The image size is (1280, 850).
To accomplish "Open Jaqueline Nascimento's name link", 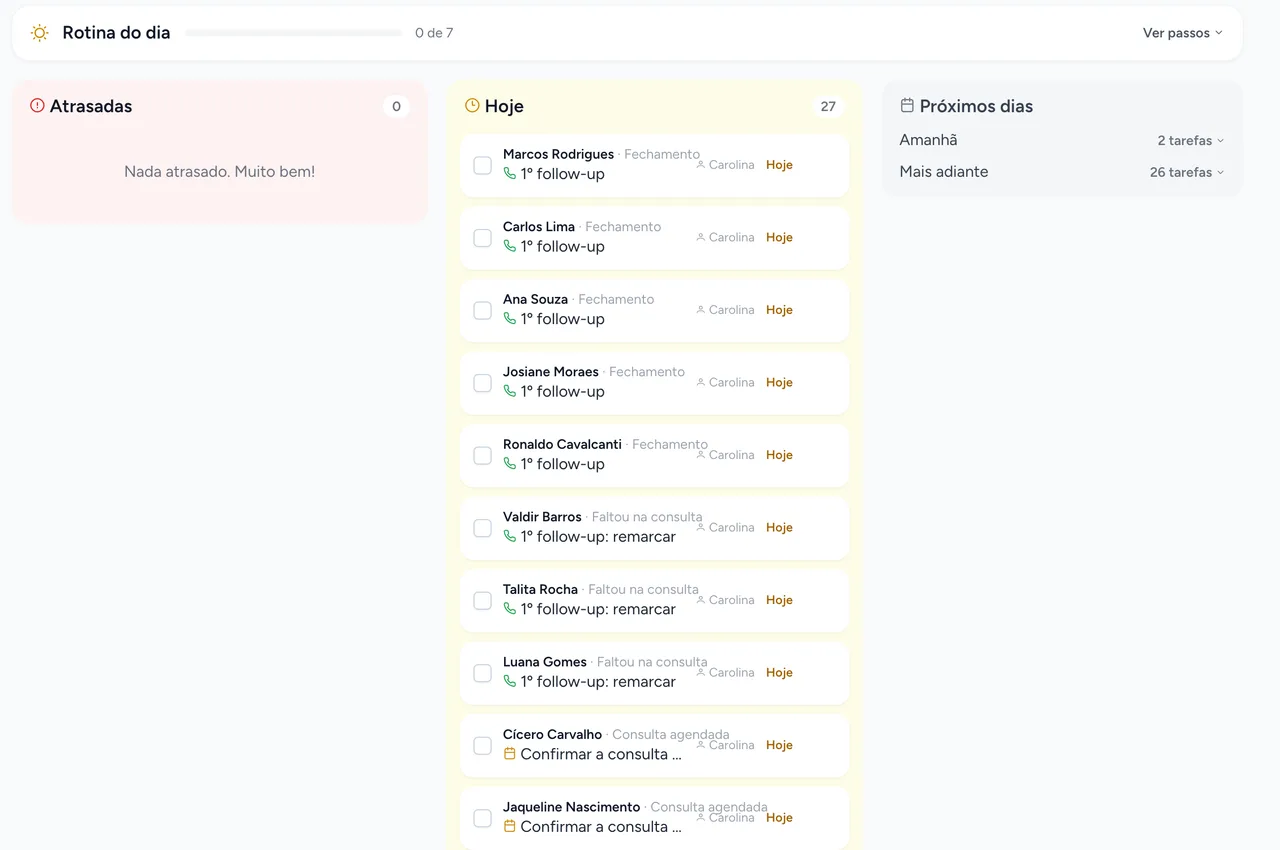I will [571, 807].
